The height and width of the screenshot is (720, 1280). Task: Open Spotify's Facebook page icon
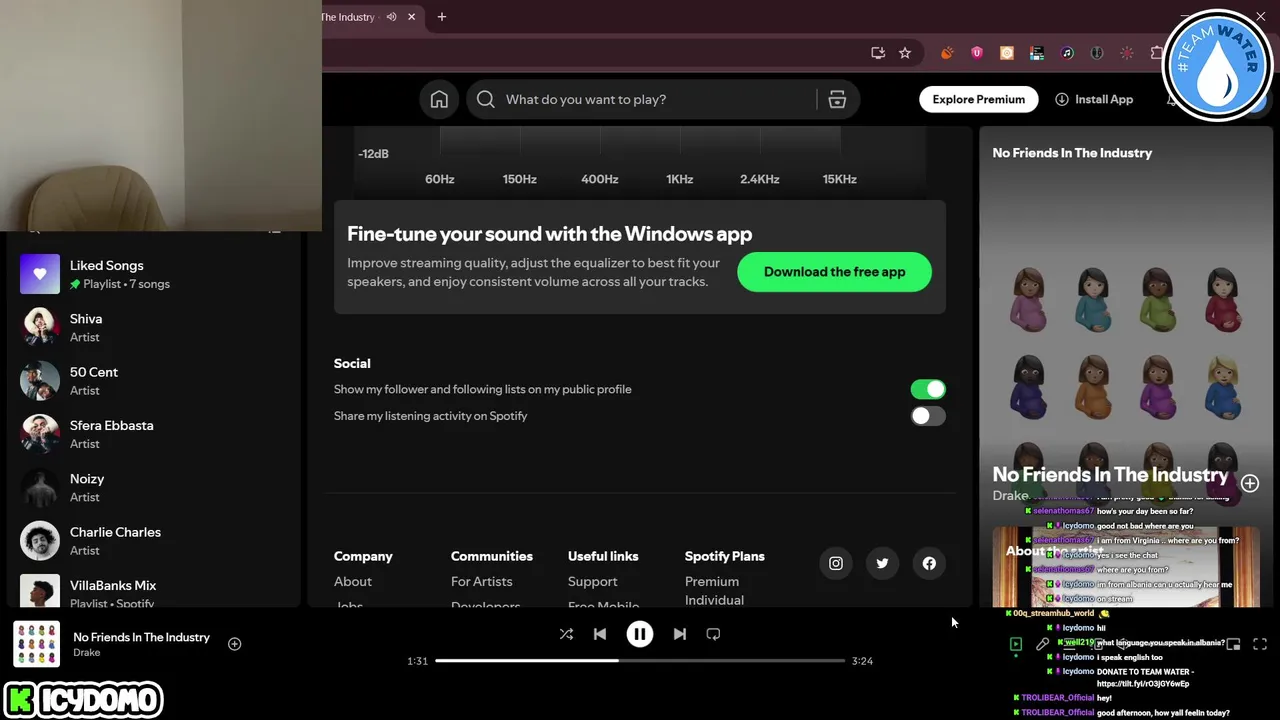(929, 563)
